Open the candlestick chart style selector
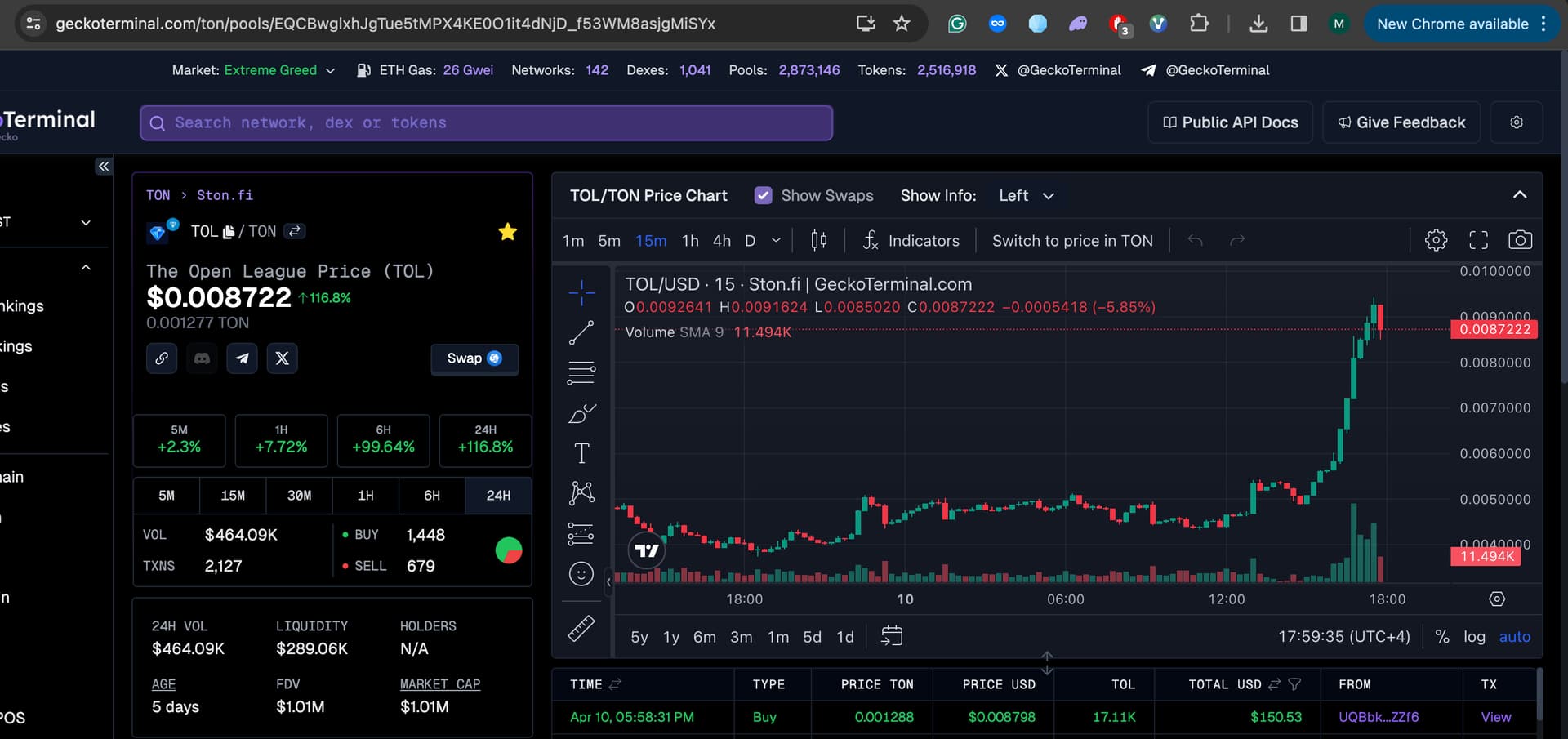This screenshot has width=1568, height=739. [x=819, y=240]
